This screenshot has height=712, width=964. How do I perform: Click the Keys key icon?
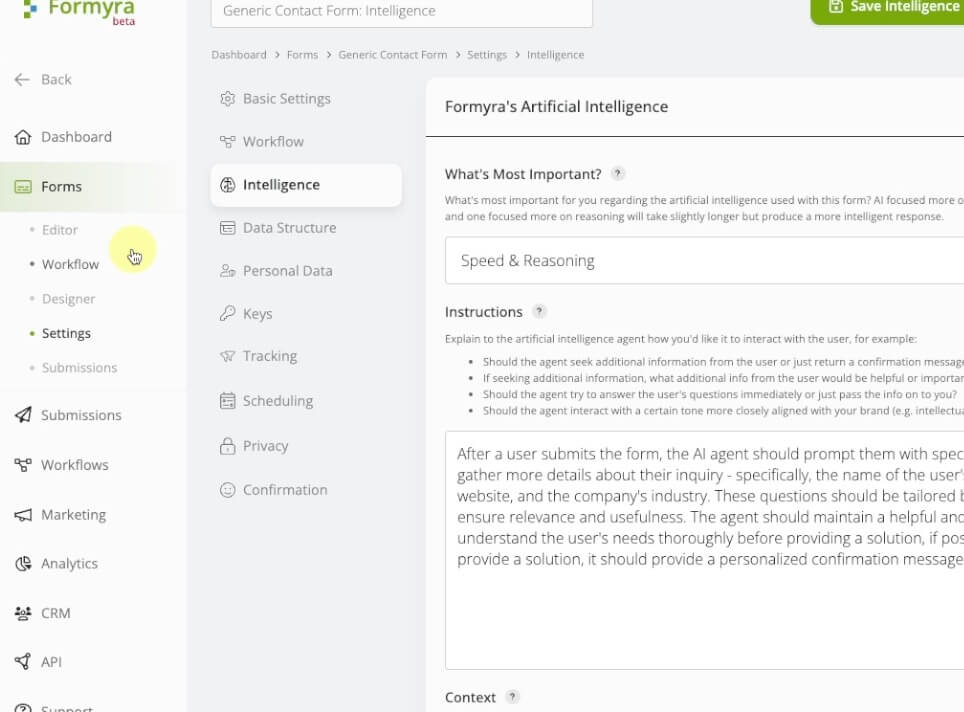(x=227, y=314)
